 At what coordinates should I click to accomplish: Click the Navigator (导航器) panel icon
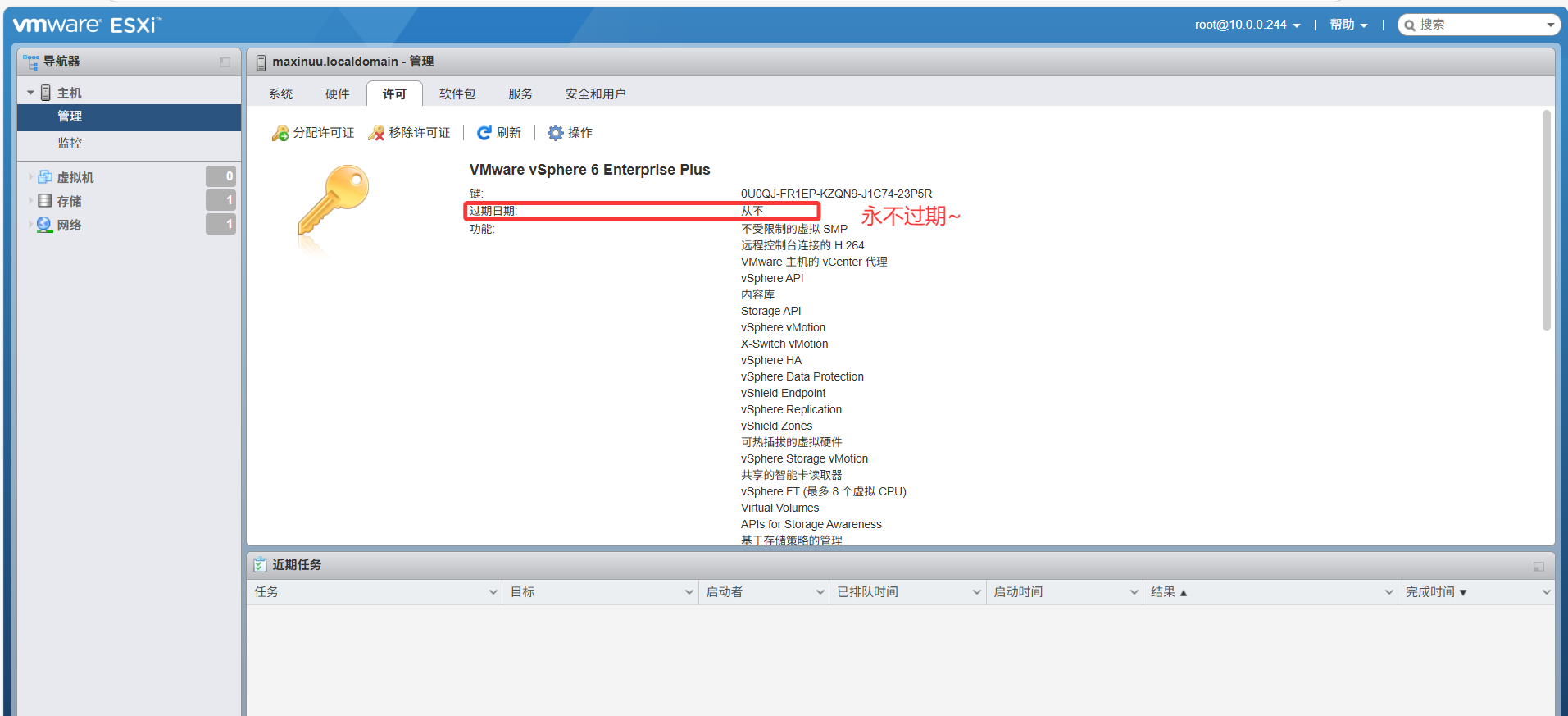coord(31,62)
